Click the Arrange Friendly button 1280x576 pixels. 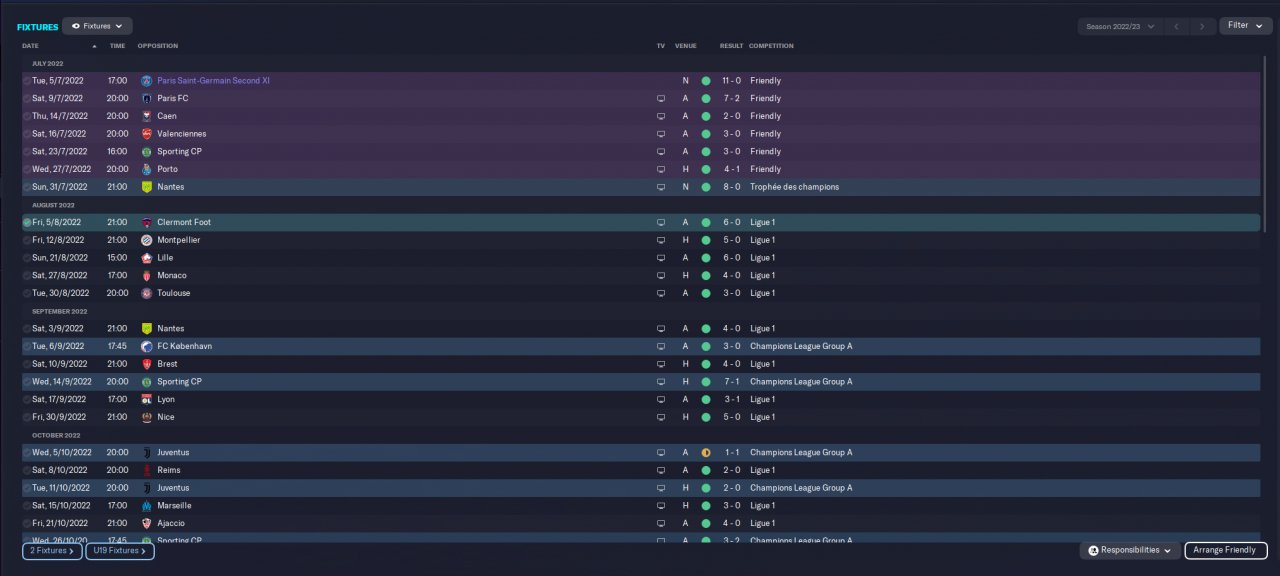tap(1226, 551)
